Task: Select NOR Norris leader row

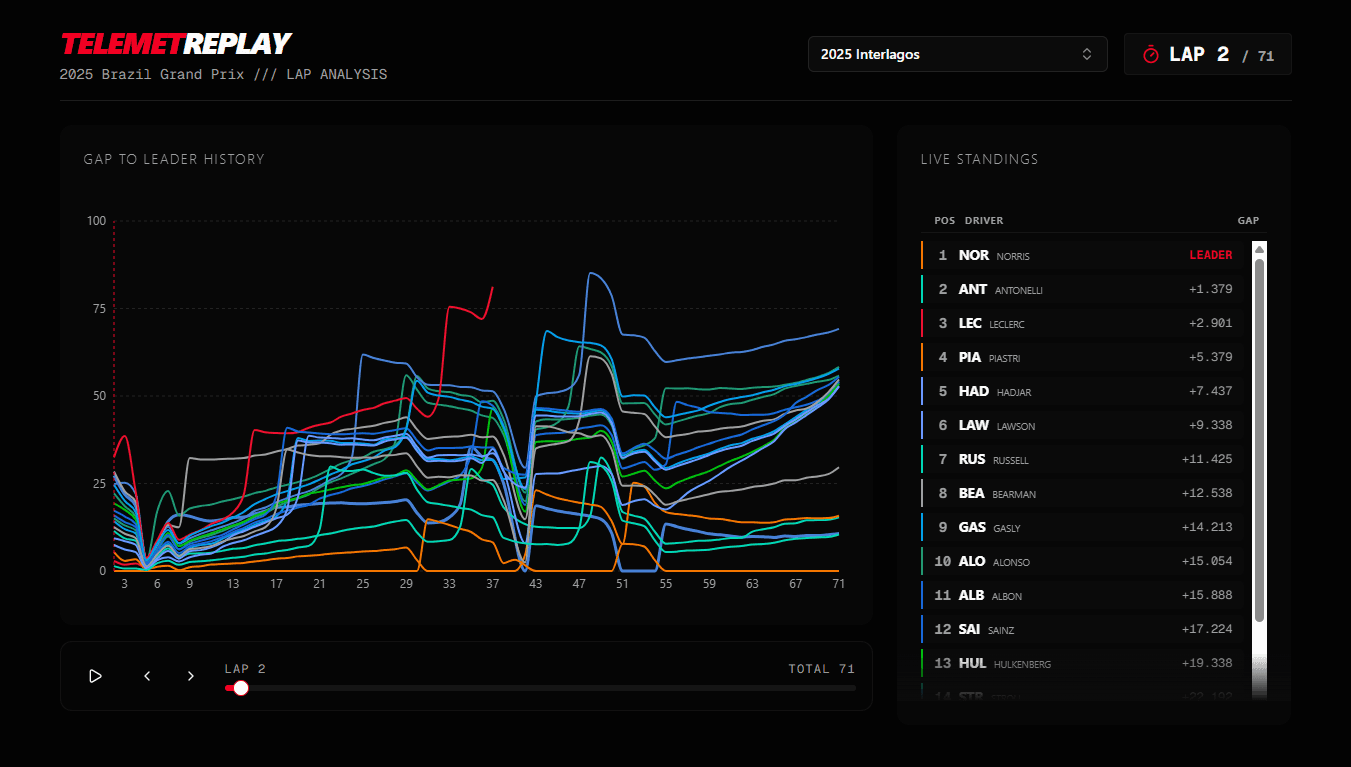Action: coord(1082,255)
